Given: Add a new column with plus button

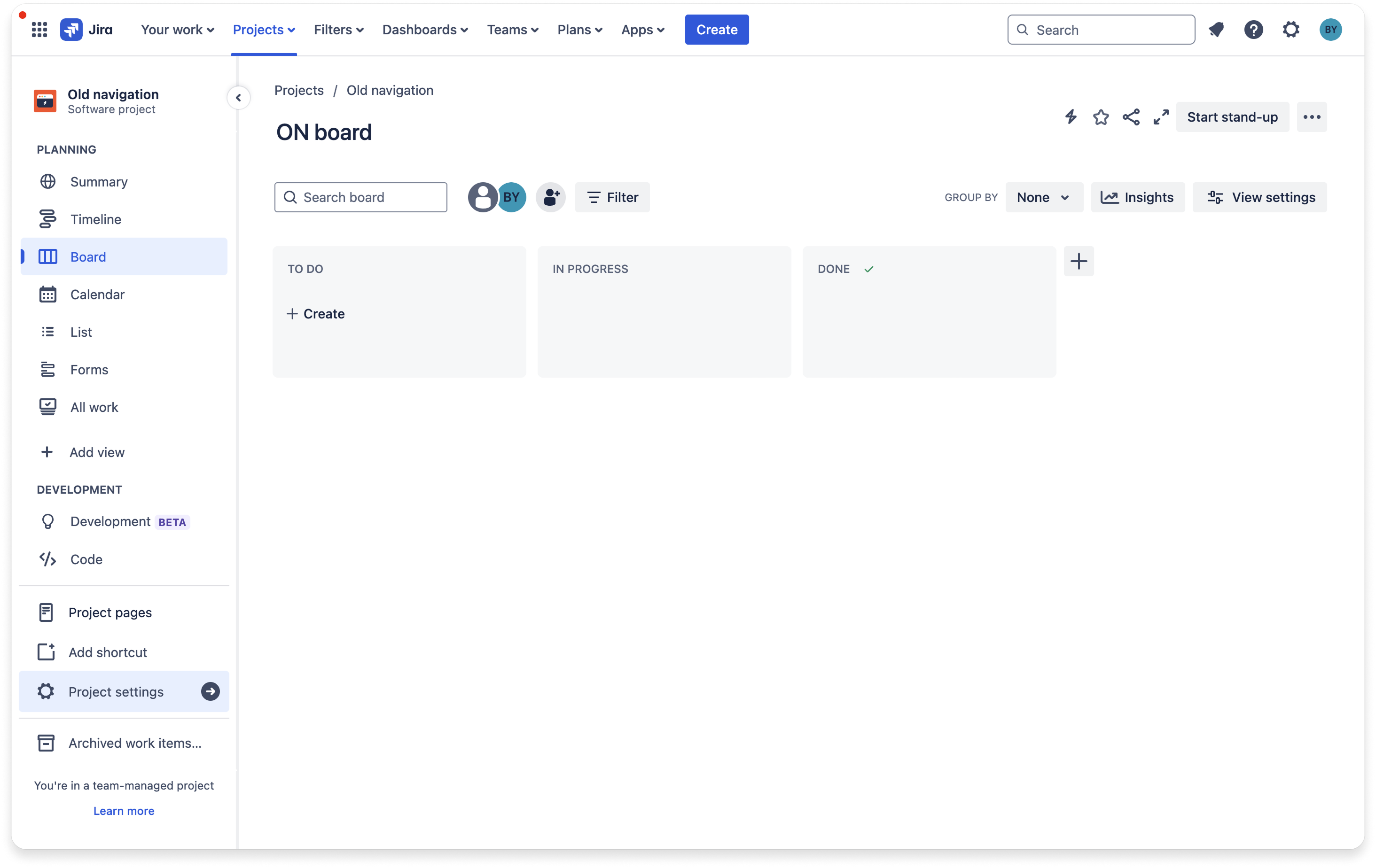Looking at the screenshot, I should click(x=1078, y=262).
